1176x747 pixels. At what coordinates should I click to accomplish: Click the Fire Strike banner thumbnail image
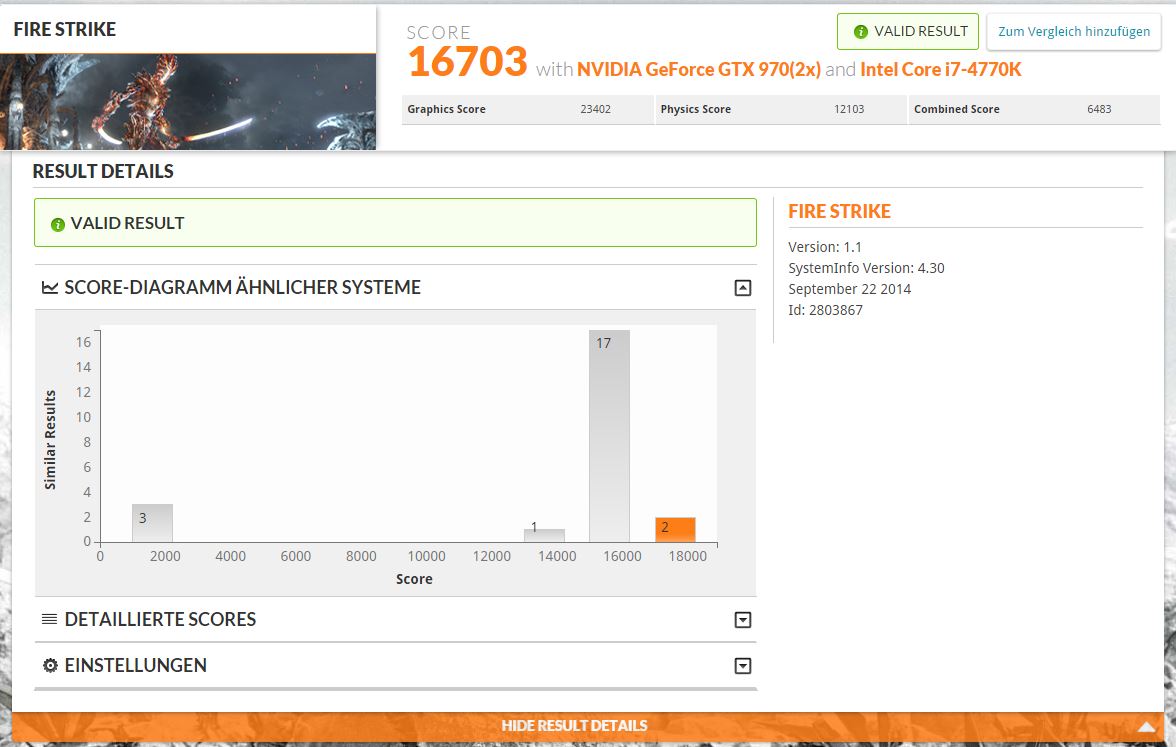[x=188, y=102]
